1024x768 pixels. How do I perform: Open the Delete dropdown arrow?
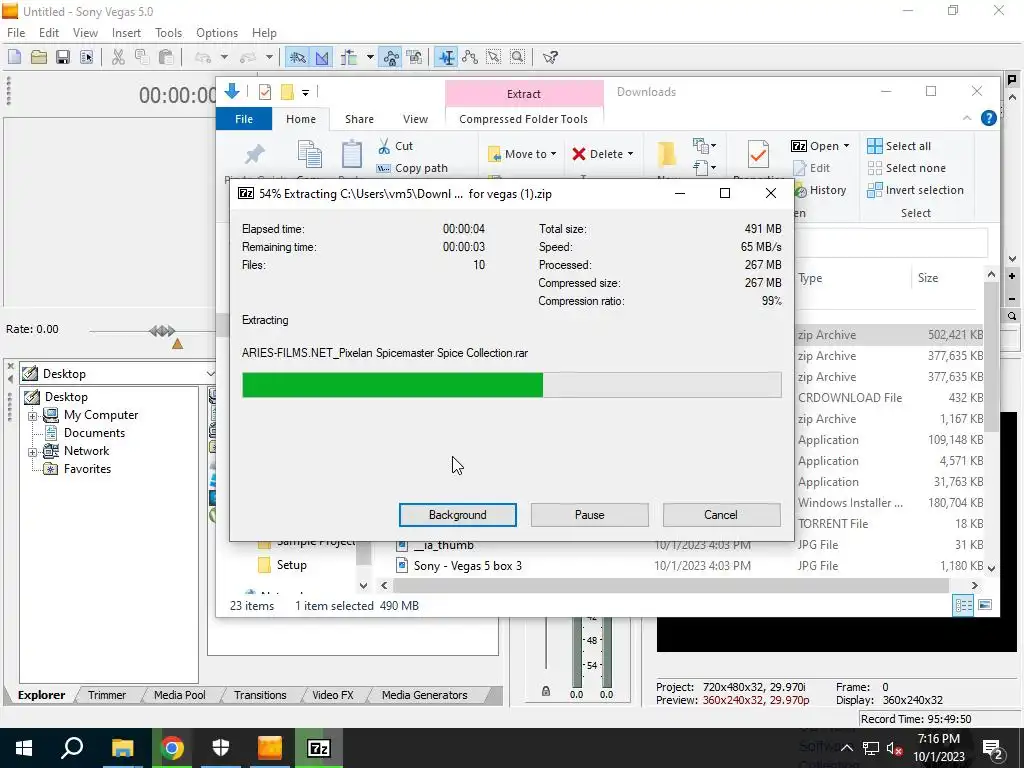630,154
